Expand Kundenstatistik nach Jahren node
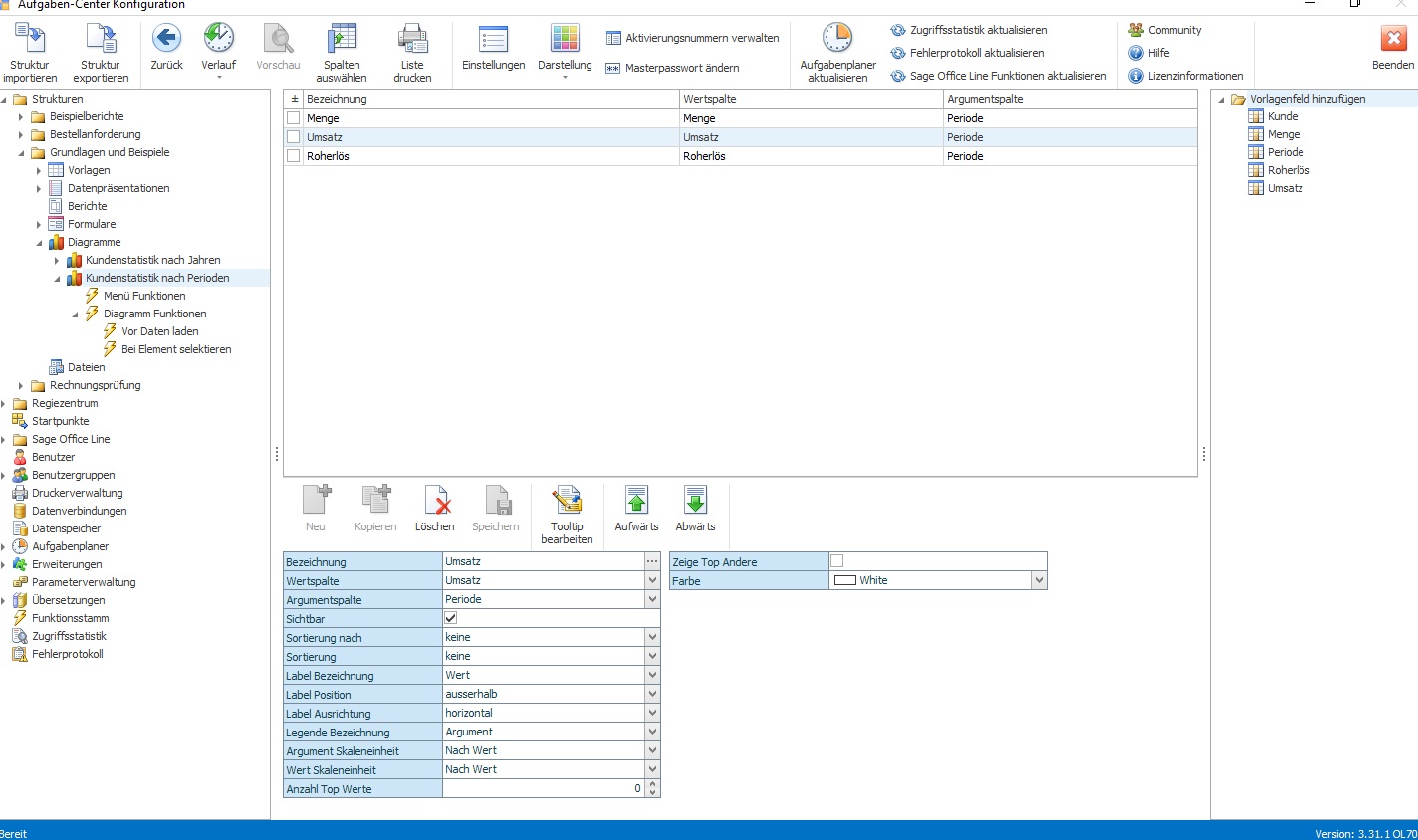The height and width of the screenshot is (840, 1418). (x=57, y=260)
